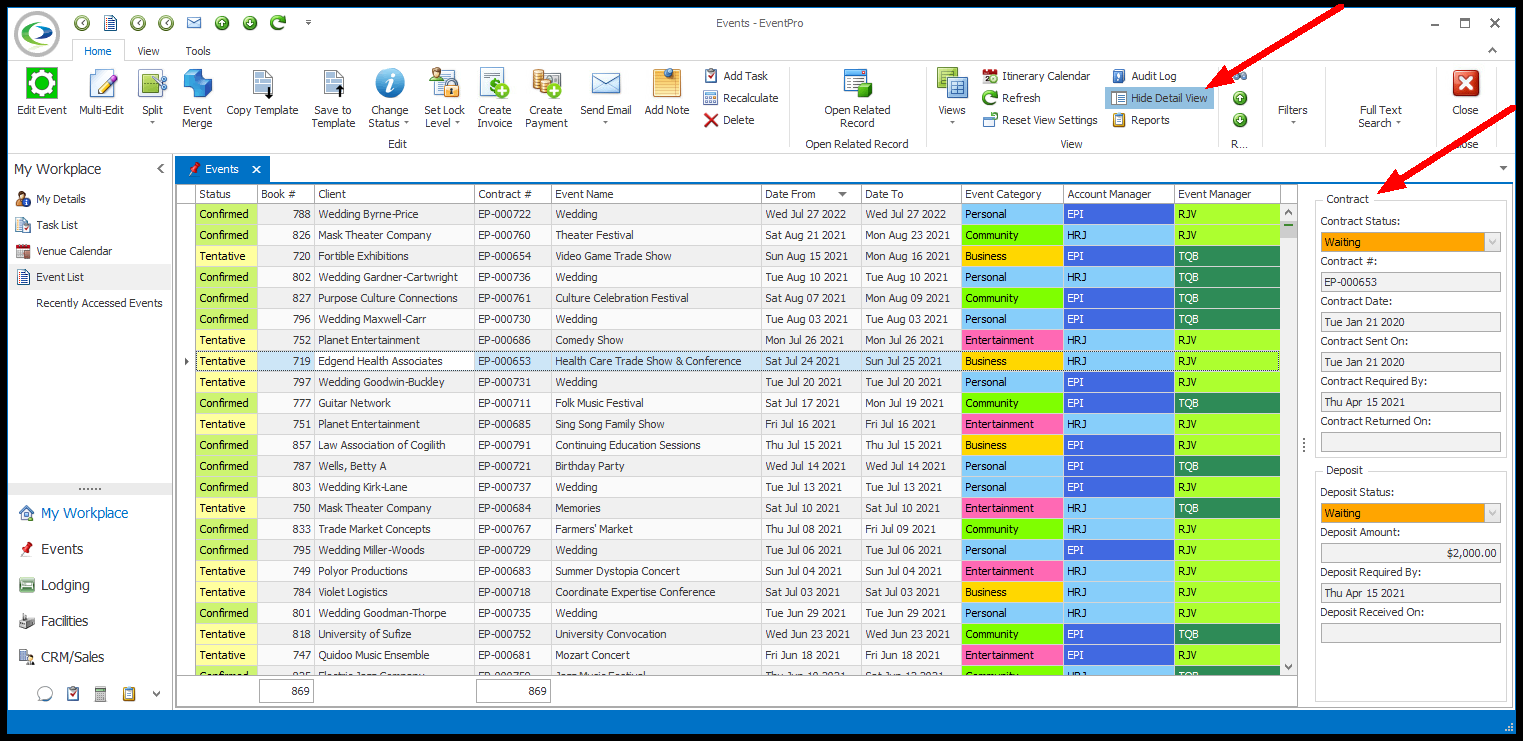Customize the quick access toolbar dropdown
Screen dimensions: 1523x741
click(308, 22)
